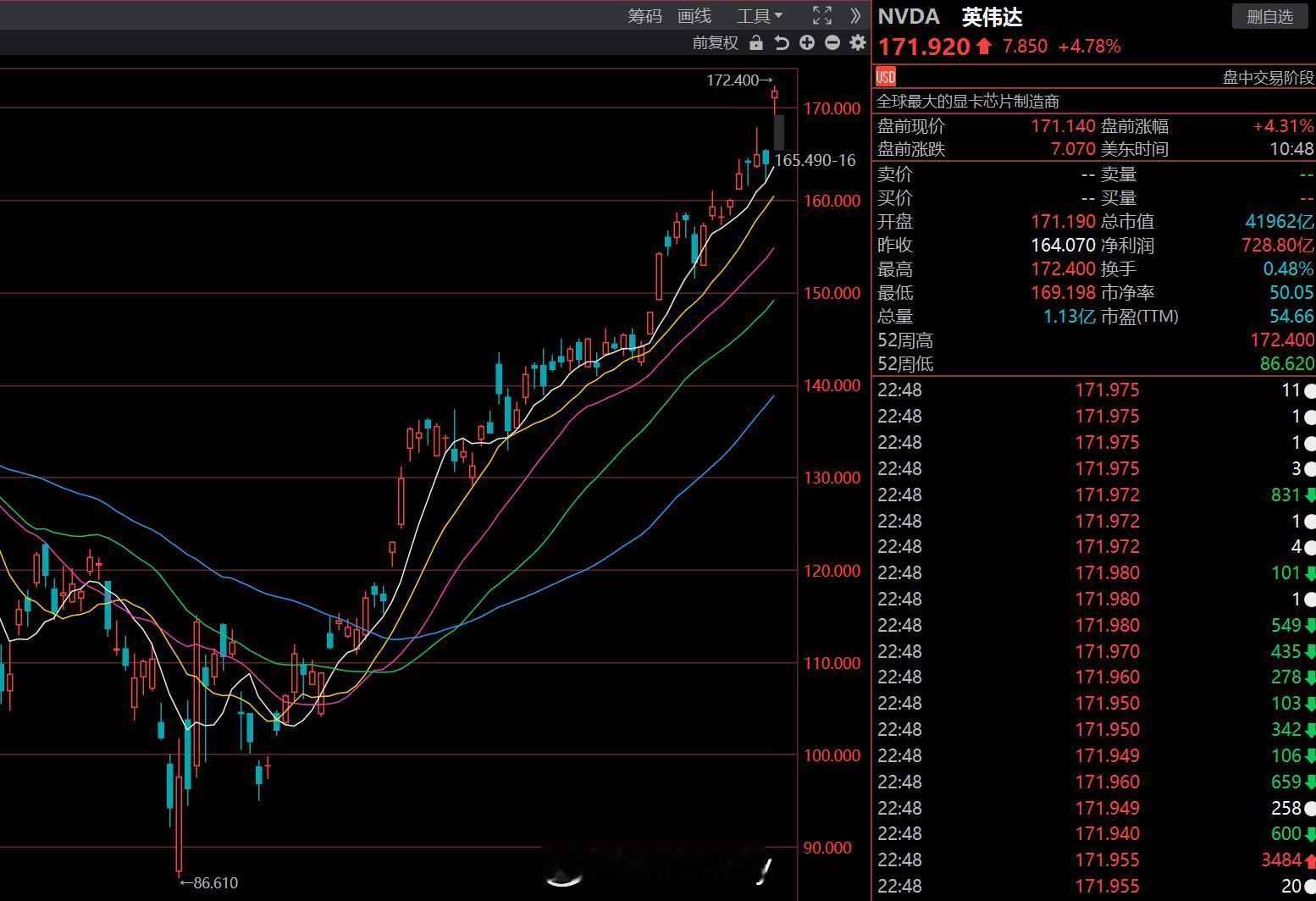
Task: Click pre-market price 171.140
Action: pyautogui.click(x=1063, y=126)
